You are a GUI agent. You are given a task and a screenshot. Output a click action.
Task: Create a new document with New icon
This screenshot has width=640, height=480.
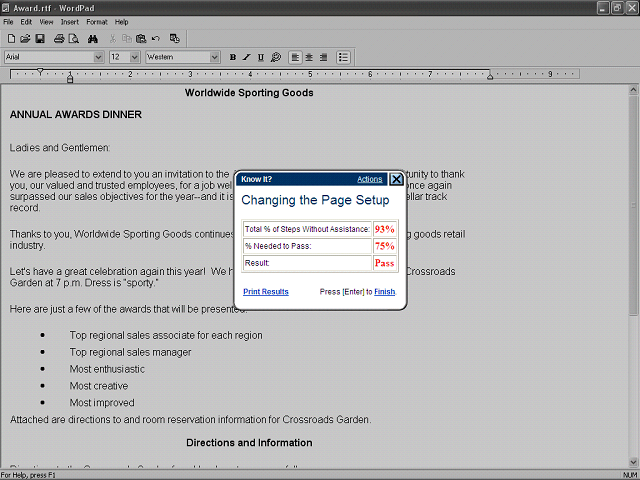coord(11,39)
